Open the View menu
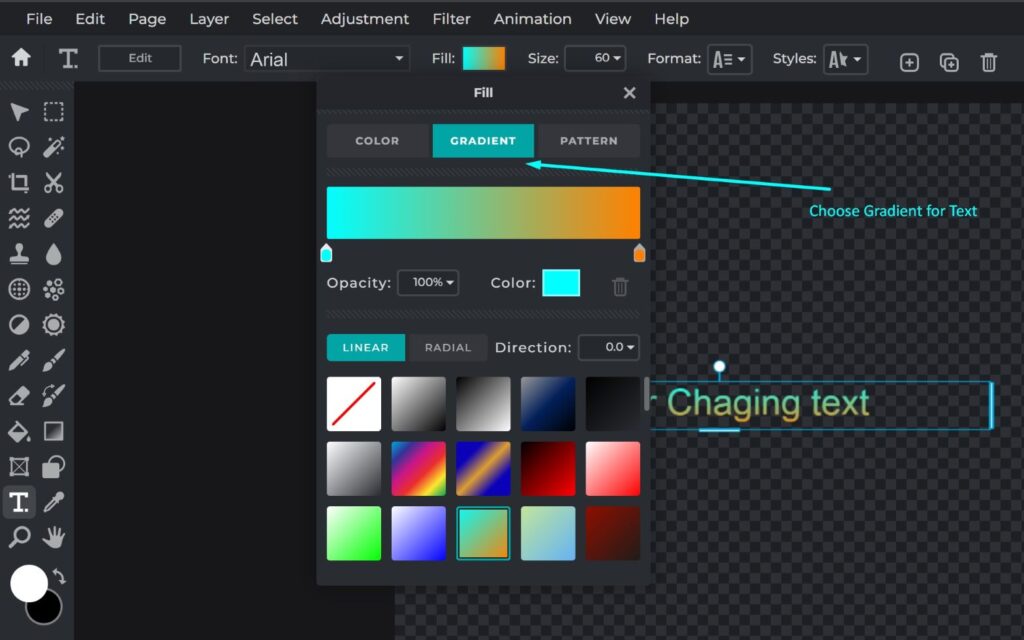Viewport: 1024px width, 640px height. click(x=613, y=19)
